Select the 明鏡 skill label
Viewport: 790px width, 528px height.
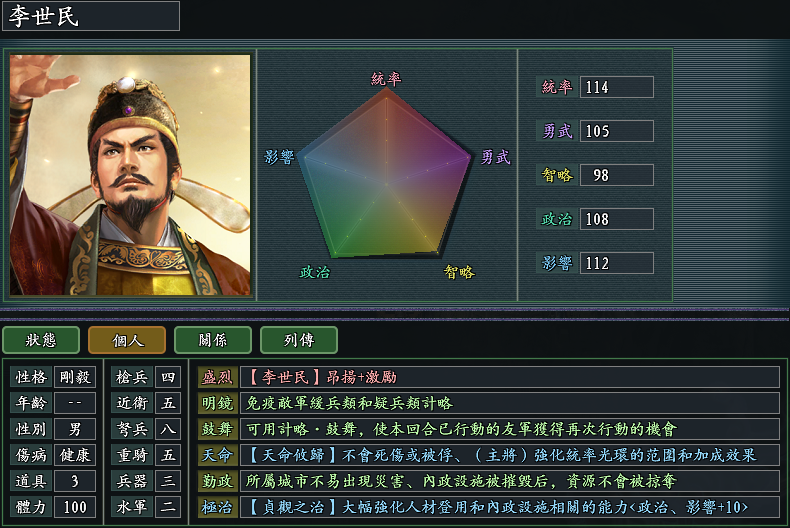pos(217,403)
